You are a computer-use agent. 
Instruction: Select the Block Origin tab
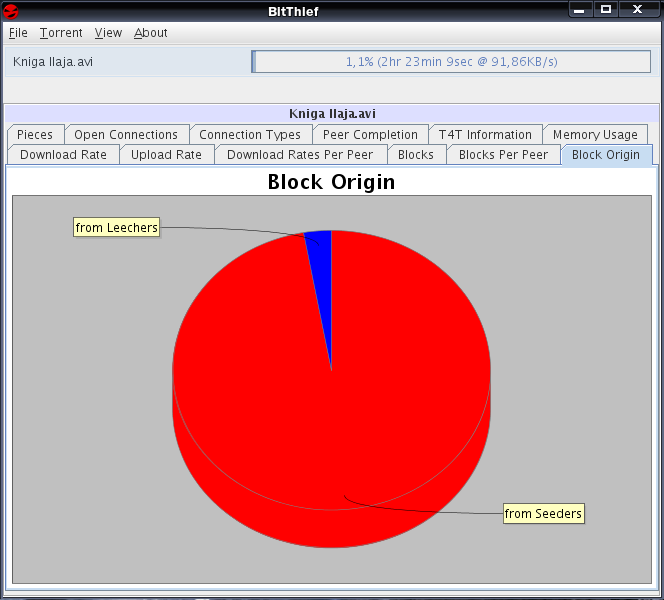(x=606, y=155)
